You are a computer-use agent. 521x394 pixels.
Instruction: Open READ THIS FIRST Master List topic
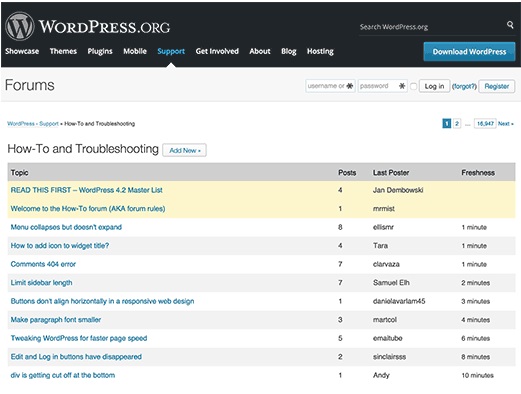pyautogui.click(x=86, y=190)
